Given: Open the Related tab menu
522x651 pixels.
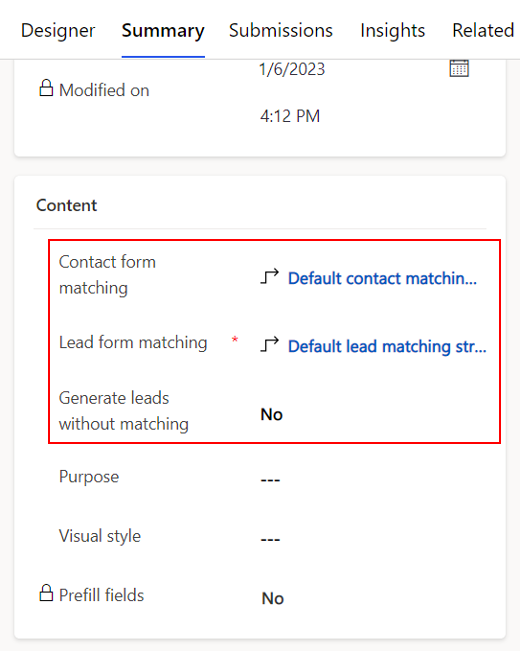Looking at the screenshot, I should click(483, 31).
